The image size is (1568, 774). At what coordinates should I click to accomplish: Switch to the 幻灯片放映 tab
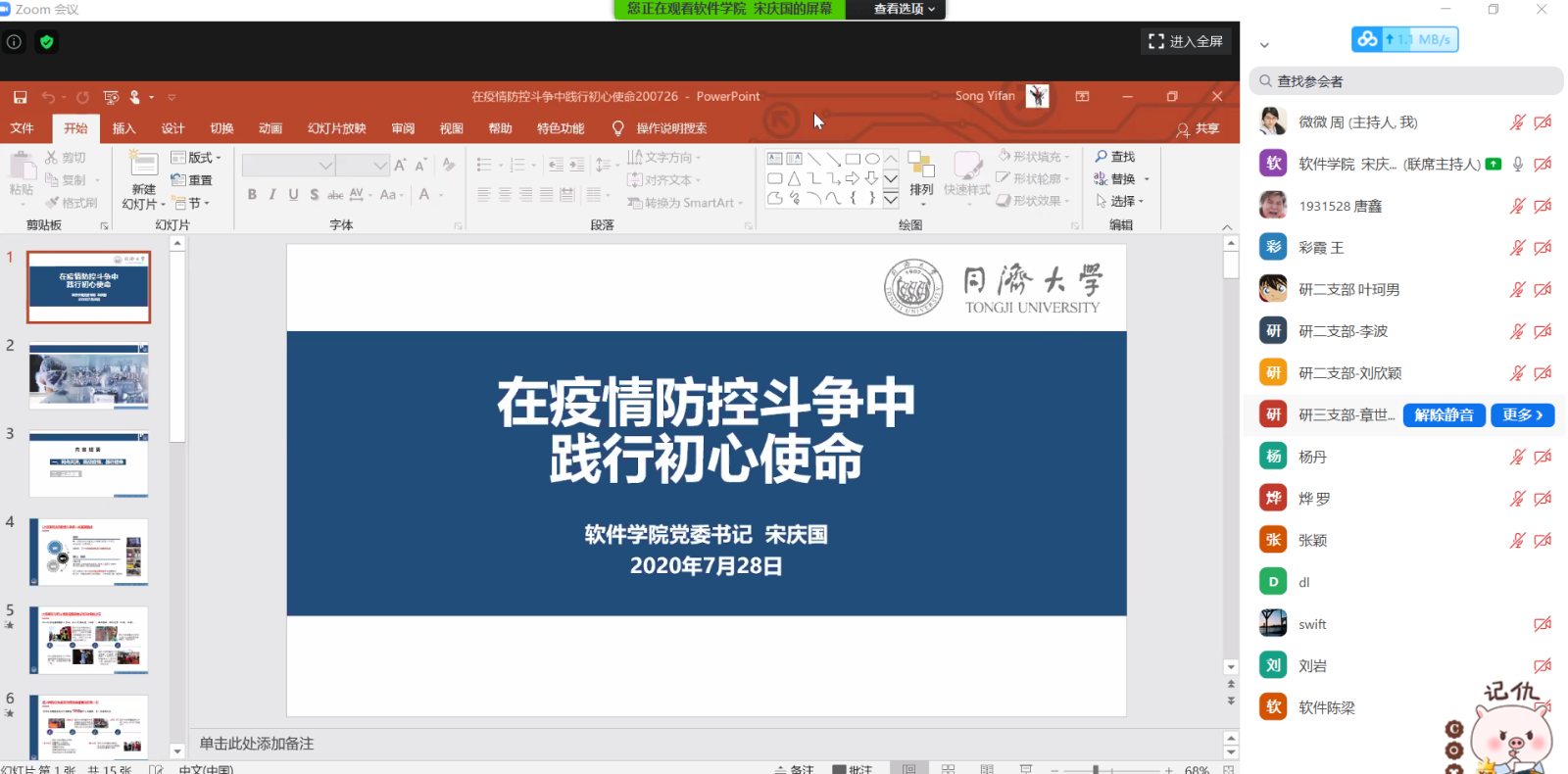(336, 128)
